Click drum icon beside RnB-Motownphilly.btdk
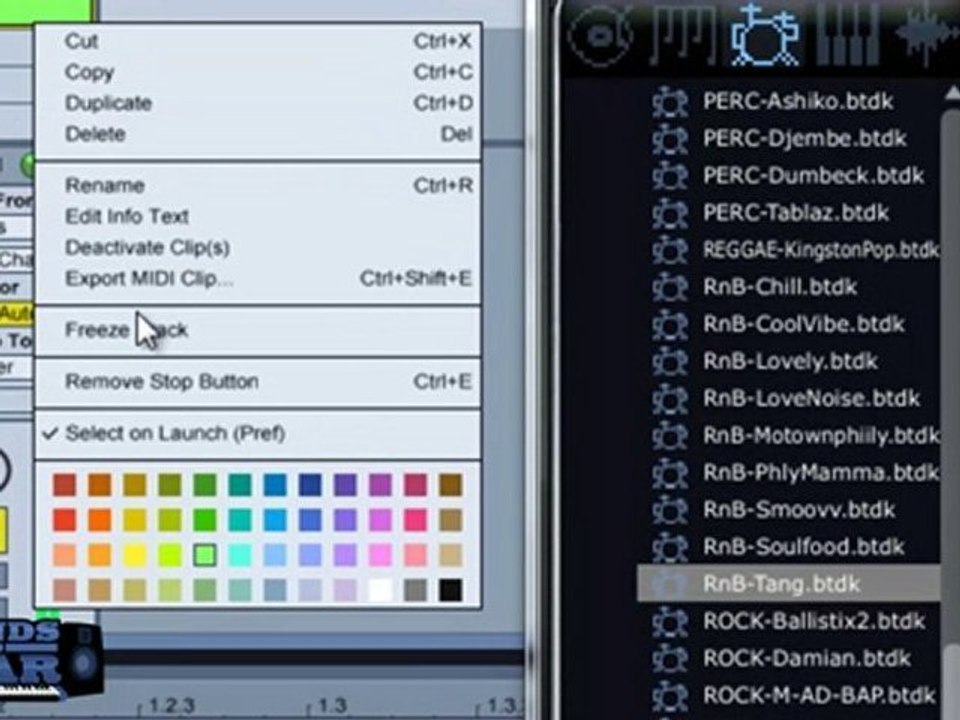The image size is (960, 720). tap(670, 436)
